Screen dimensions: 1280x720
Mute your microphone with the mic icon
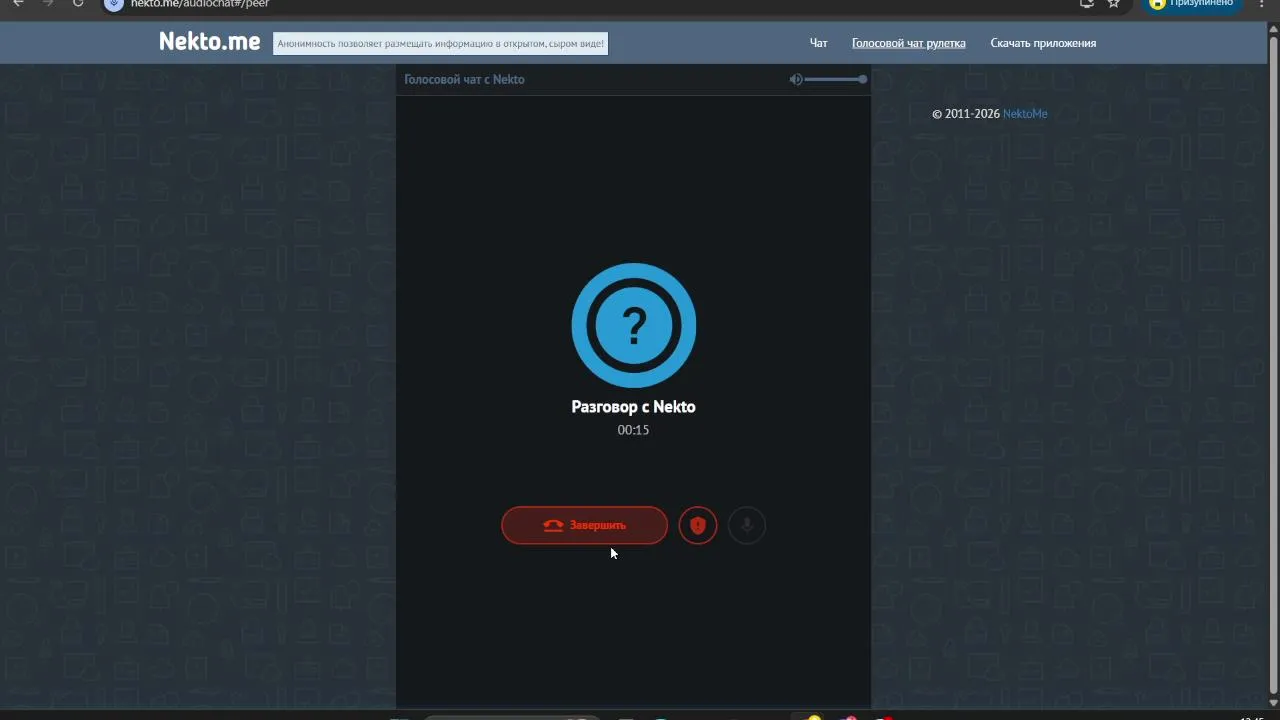[746, 525]
